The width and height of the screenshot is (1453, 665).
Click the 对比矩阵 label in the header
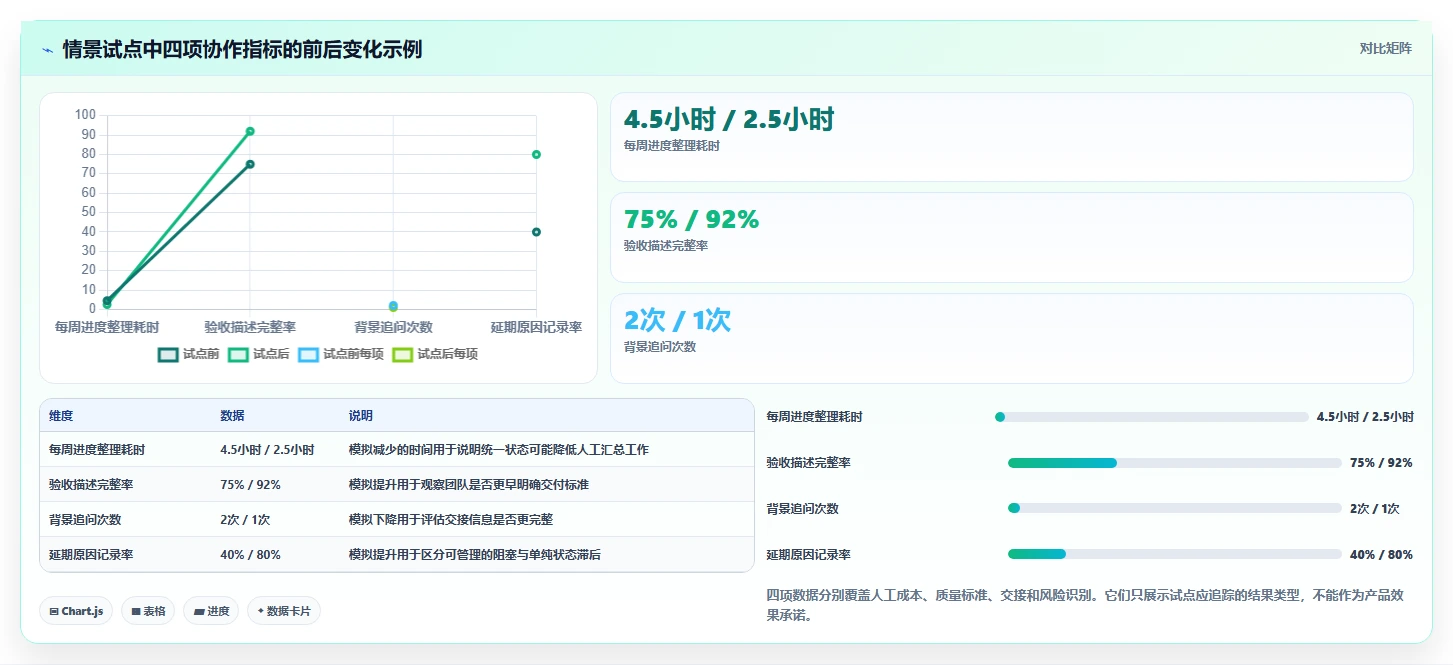[x=1385, y=49]
